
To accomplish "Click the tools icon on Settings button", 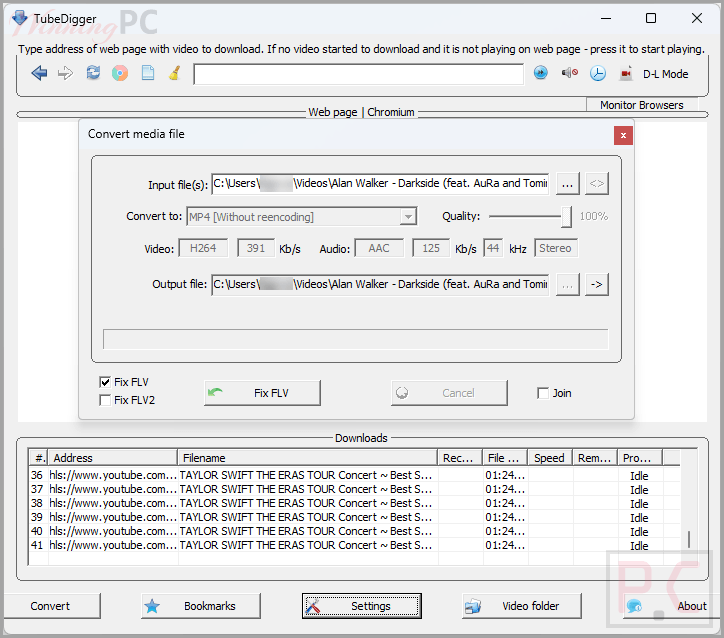I will (x=313, y=606).
